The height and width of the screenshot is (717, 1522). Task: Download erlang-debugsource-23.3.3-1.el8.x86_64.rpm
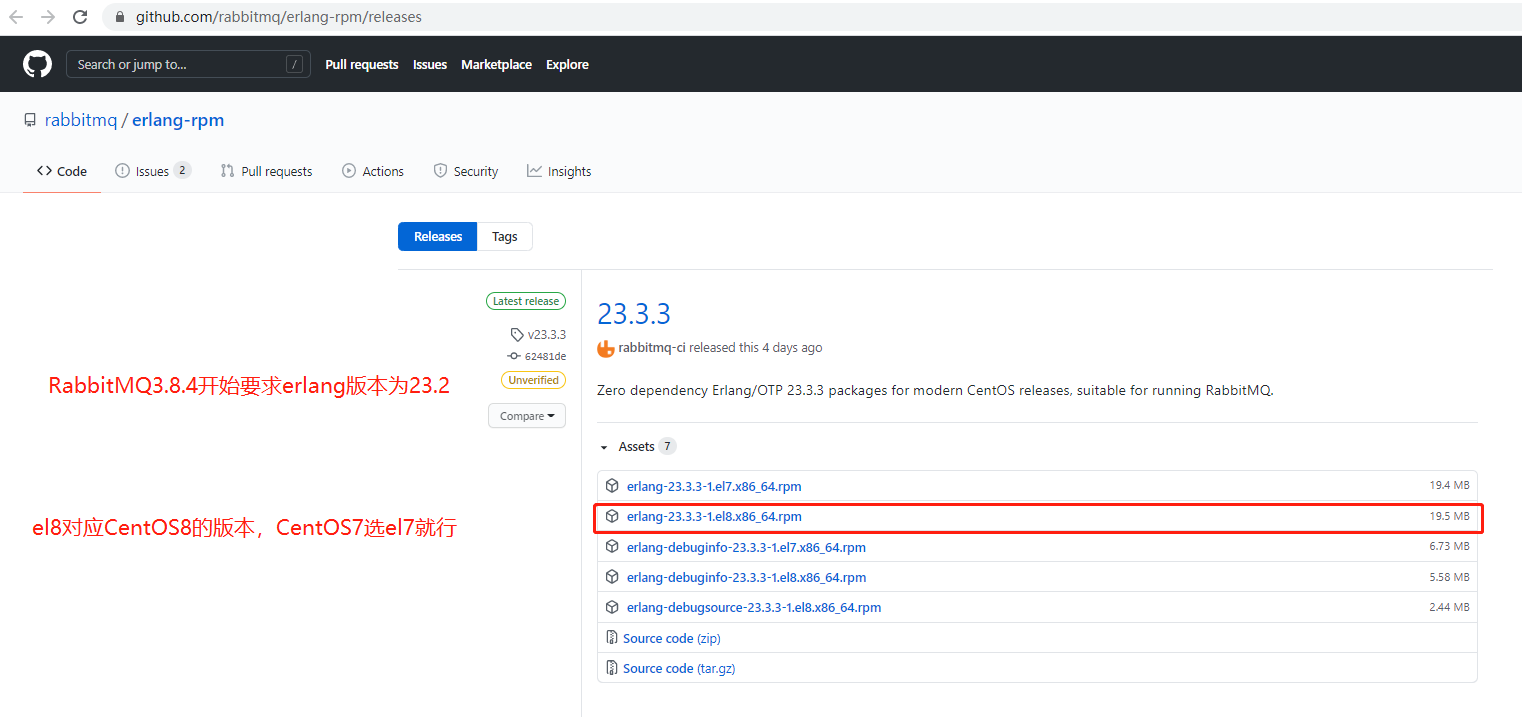tap(754, 607)
